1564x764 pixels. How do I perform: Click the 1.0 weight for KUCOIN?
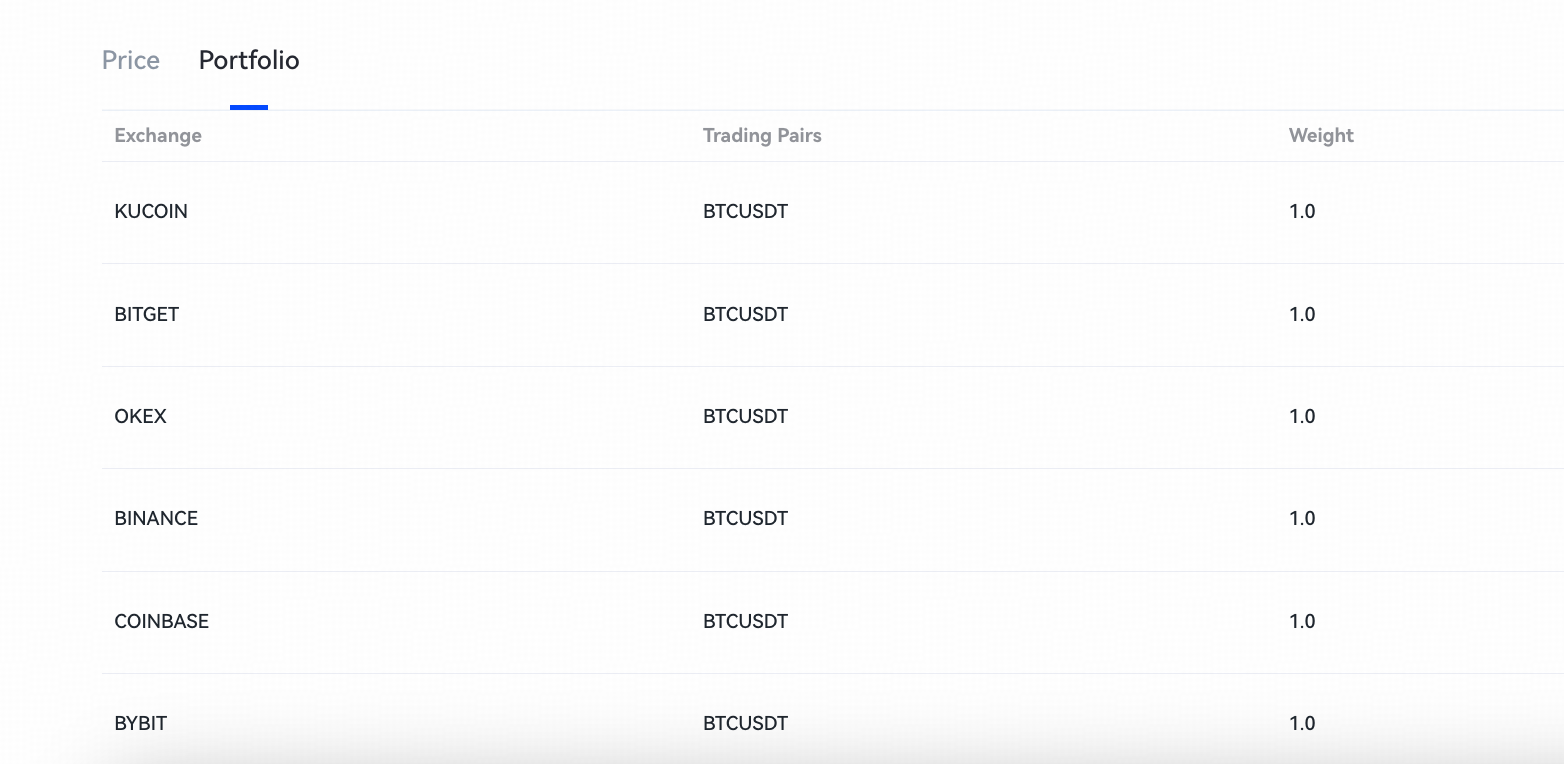pyautogui.click(x=1302, y=211)
